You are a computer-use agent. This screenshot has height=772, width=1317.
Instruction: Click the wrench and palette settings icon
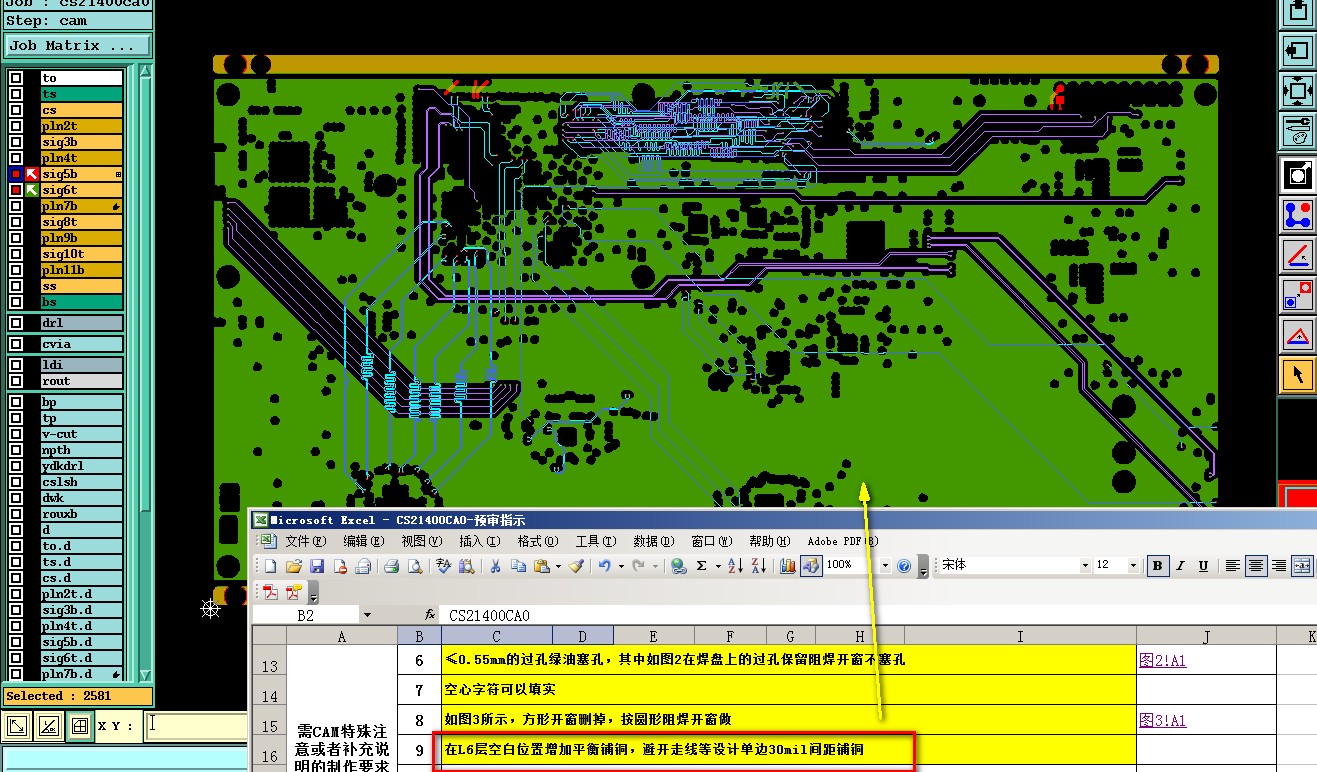1297,130
